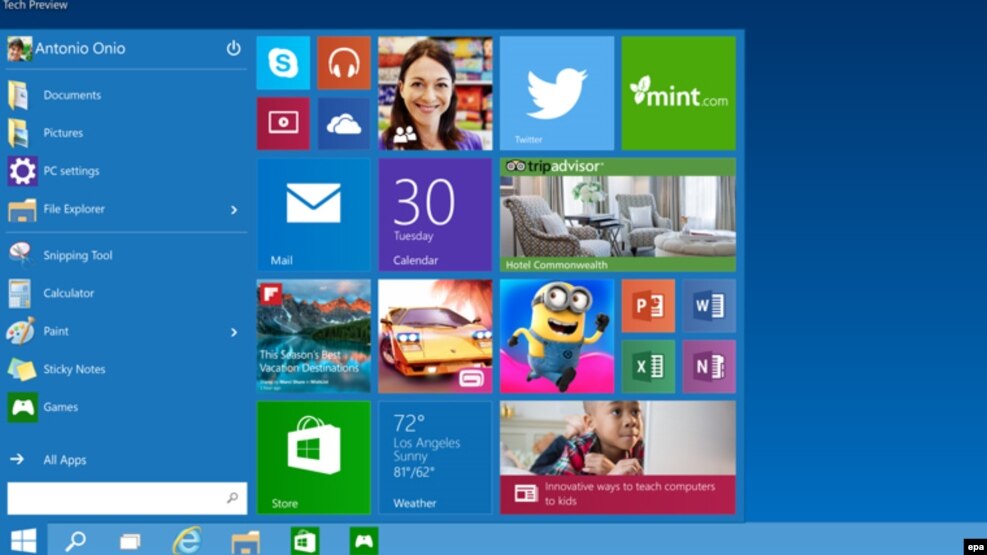Launch Internet Explorer from the taskbar
Viewport: 987px width, 555px height.
187,540
